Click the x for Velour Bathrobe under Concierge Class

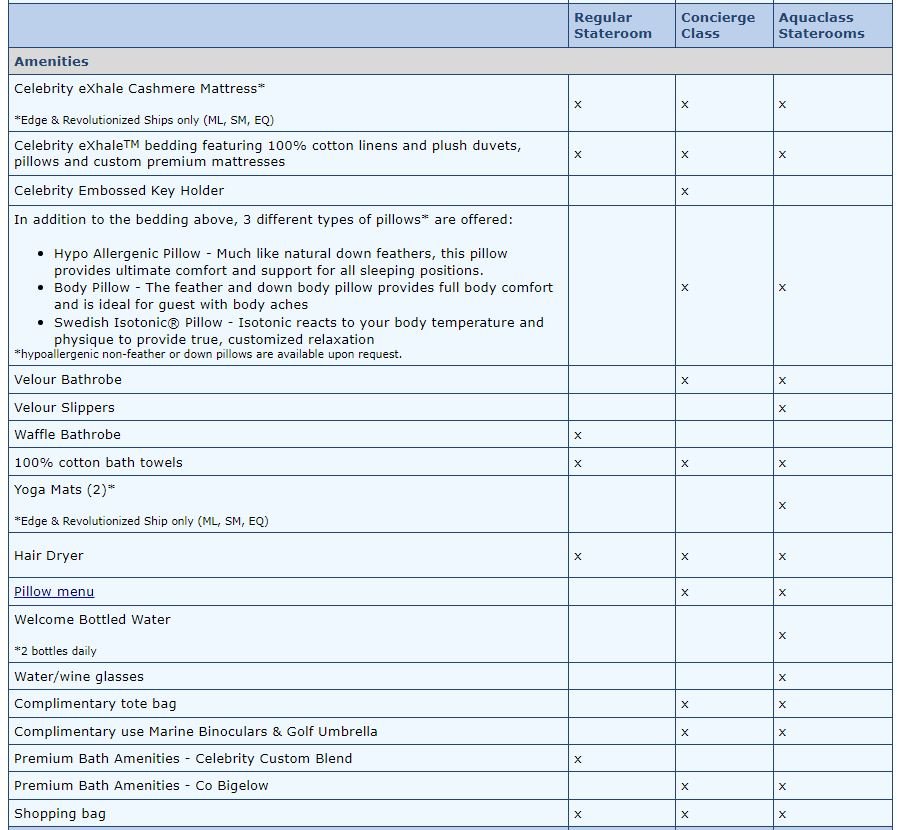click(x=685, y=380)
